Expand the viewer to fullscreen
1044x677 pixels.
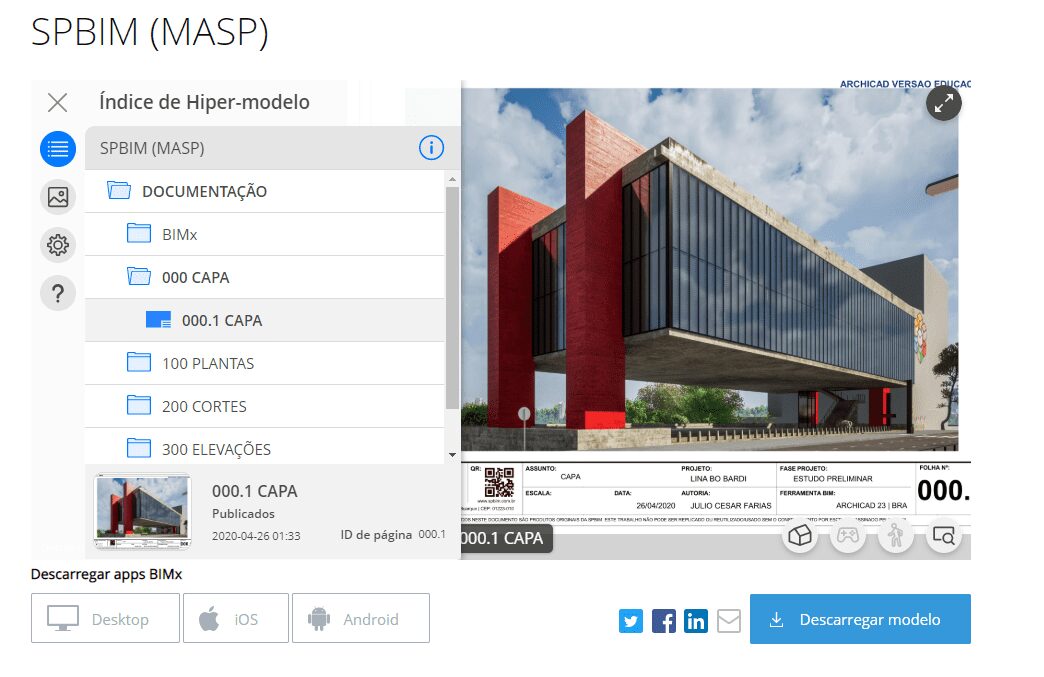[943, 103]
